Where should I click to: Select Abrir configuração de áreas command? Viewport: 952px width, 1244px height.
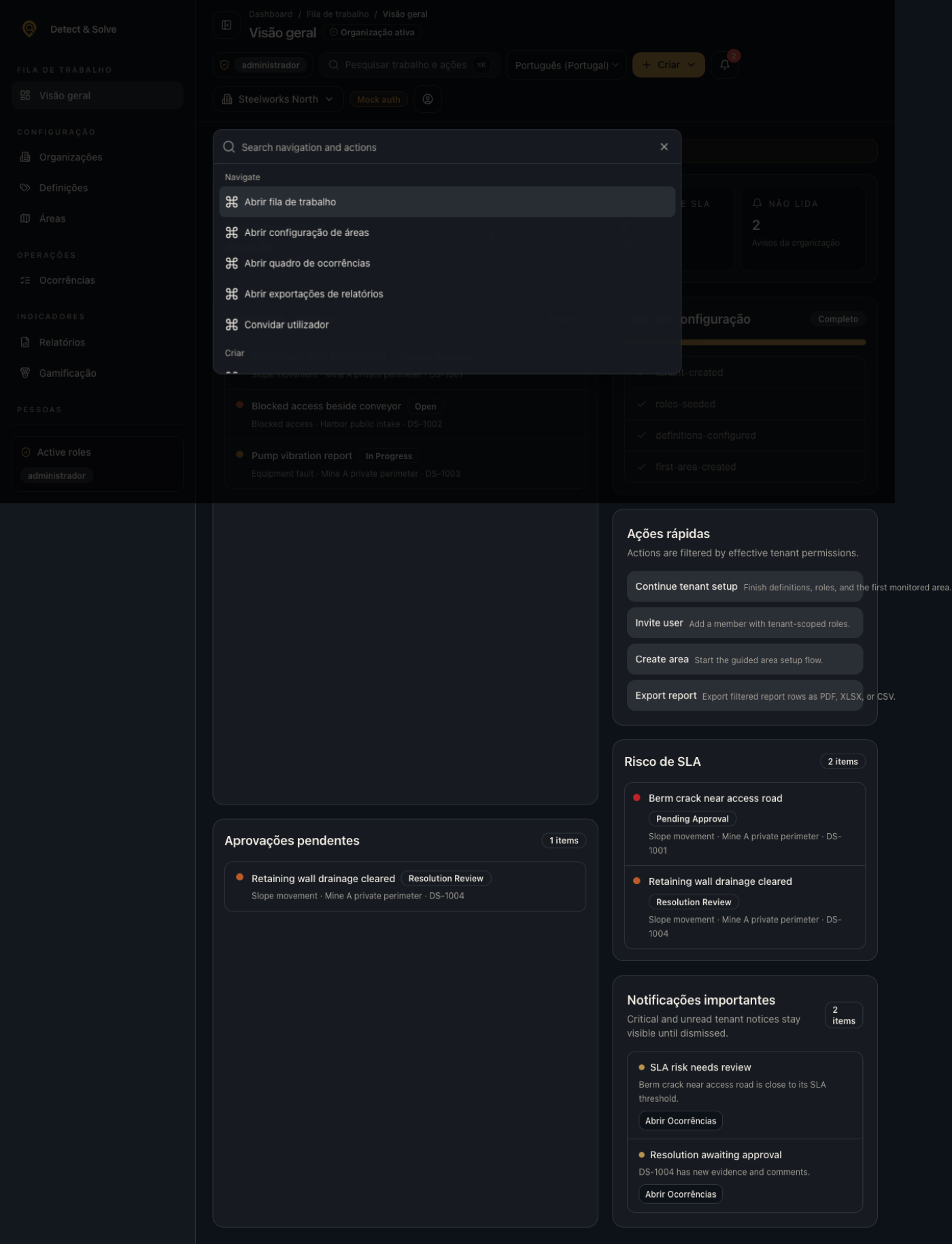[447, 233]
